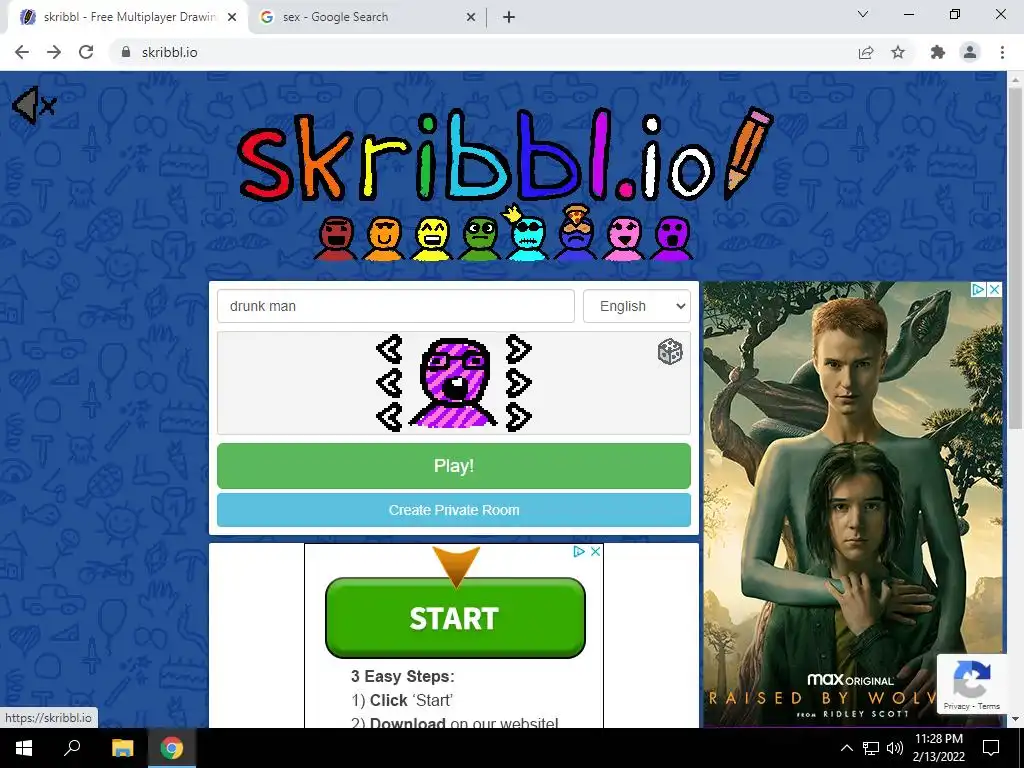Image resolution: width=1024 pixels, height=768 pixels.
Task: Click the green Play! button
Action: [454, 466]
